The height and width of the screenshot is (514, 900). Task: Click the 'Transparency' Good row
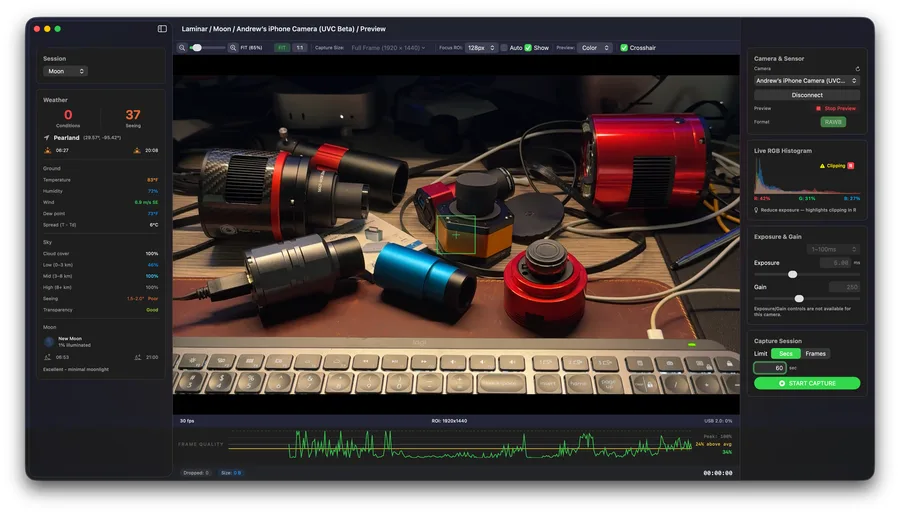[100, 310]
